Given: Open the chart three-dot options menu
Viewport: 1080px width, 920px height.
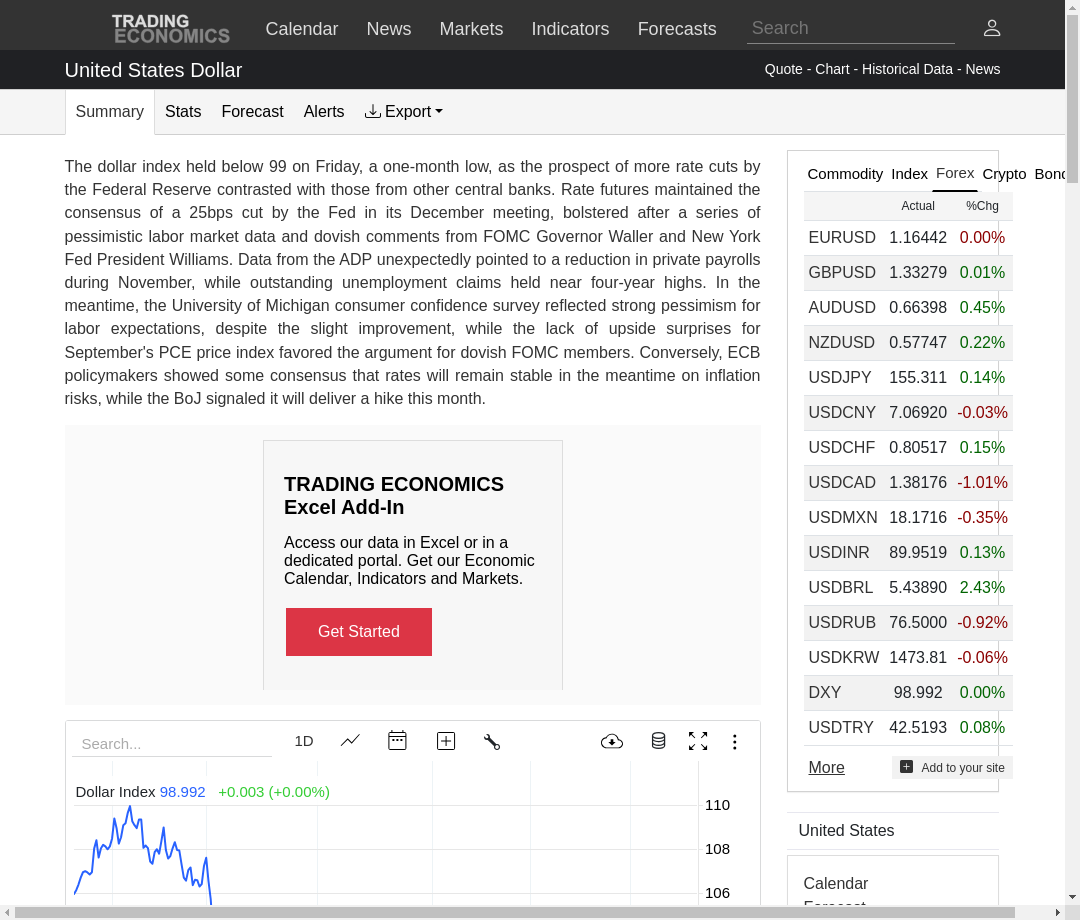Looking at the screenshot, I should pos(734,741).
